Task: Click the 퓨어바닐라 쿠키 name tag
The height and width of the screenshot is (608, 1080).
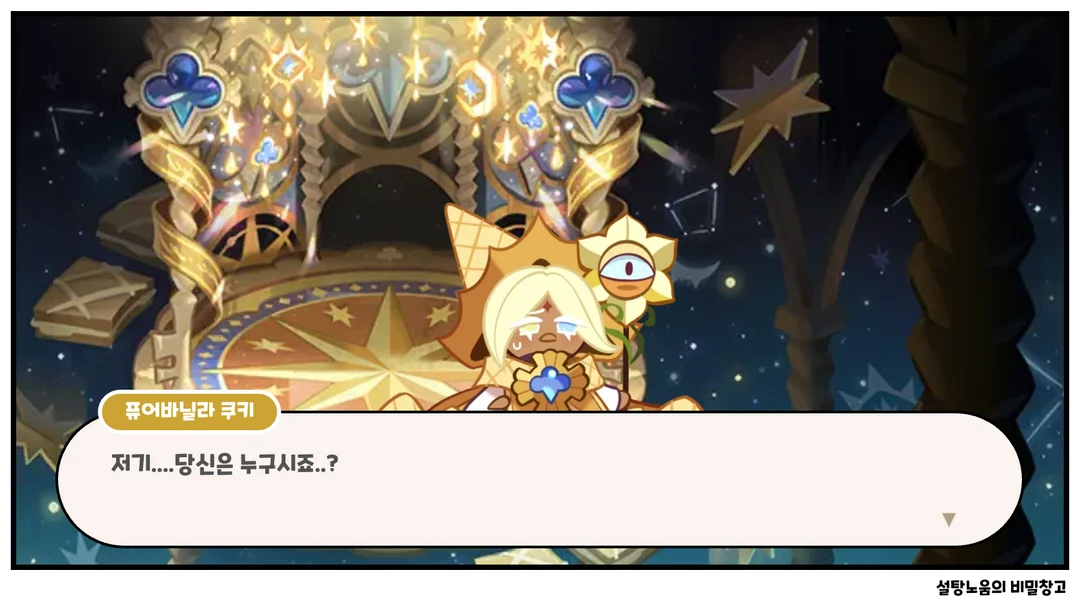Action: click(189, 412)
